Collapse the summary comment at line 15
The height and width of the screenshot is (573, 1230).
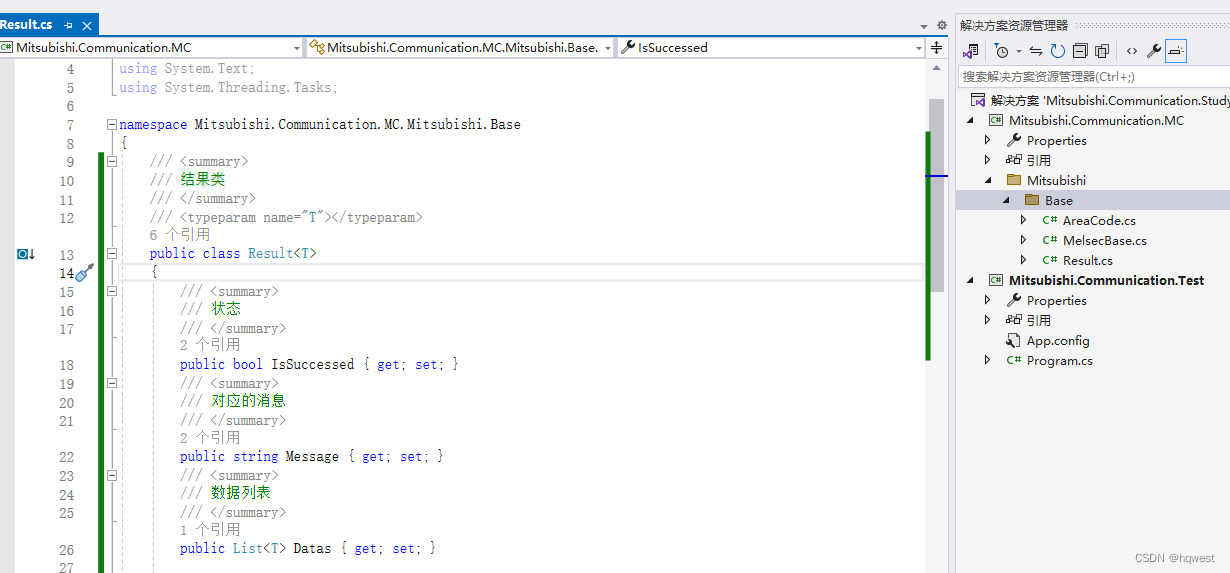(x=111, y=292)
